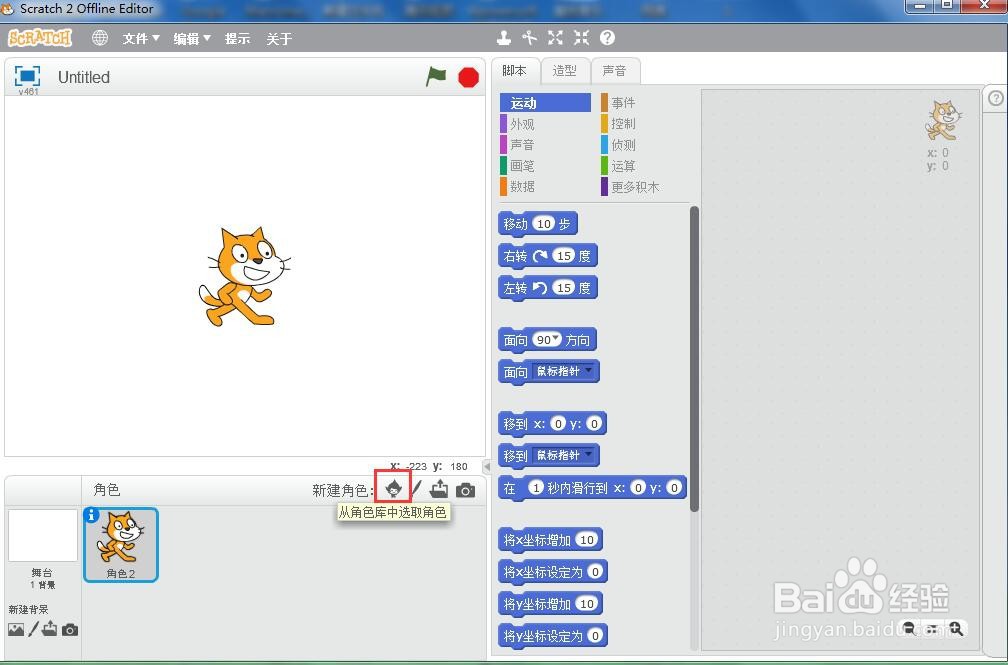Image resolution: width=1008 pixels, height=665 pixels.
Task: Select the 声音 block category
Action: coord(545,145)
